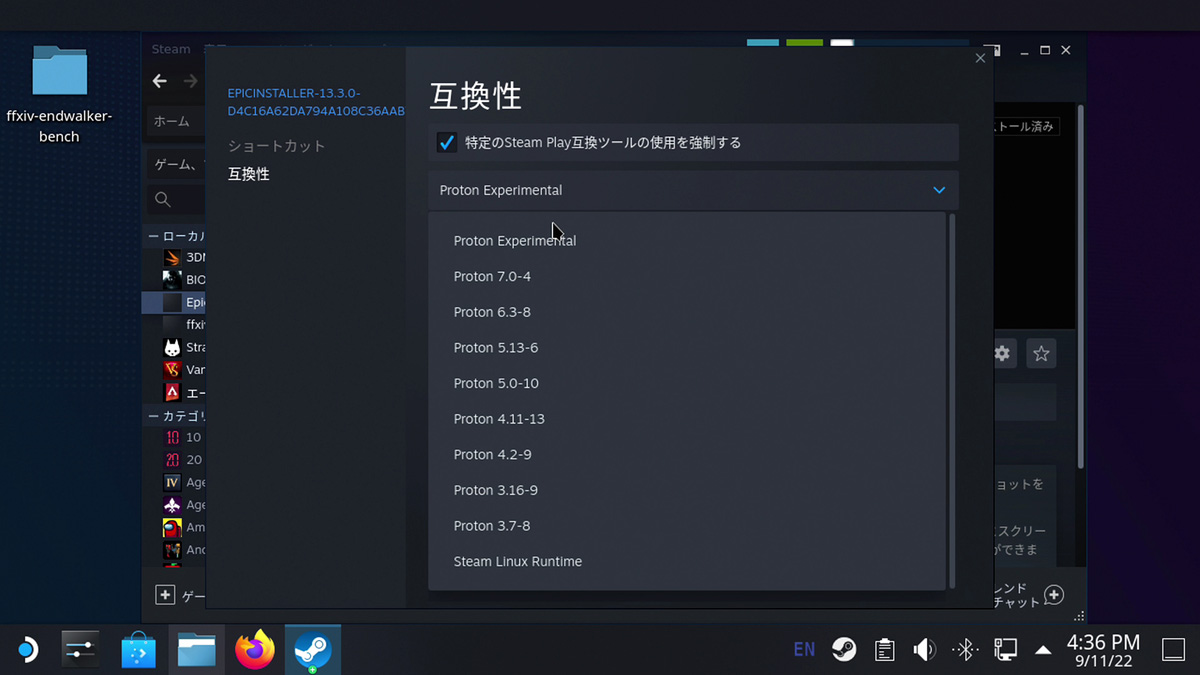
Task: Click the plus icon to add a game
Action: coord(165,595)
